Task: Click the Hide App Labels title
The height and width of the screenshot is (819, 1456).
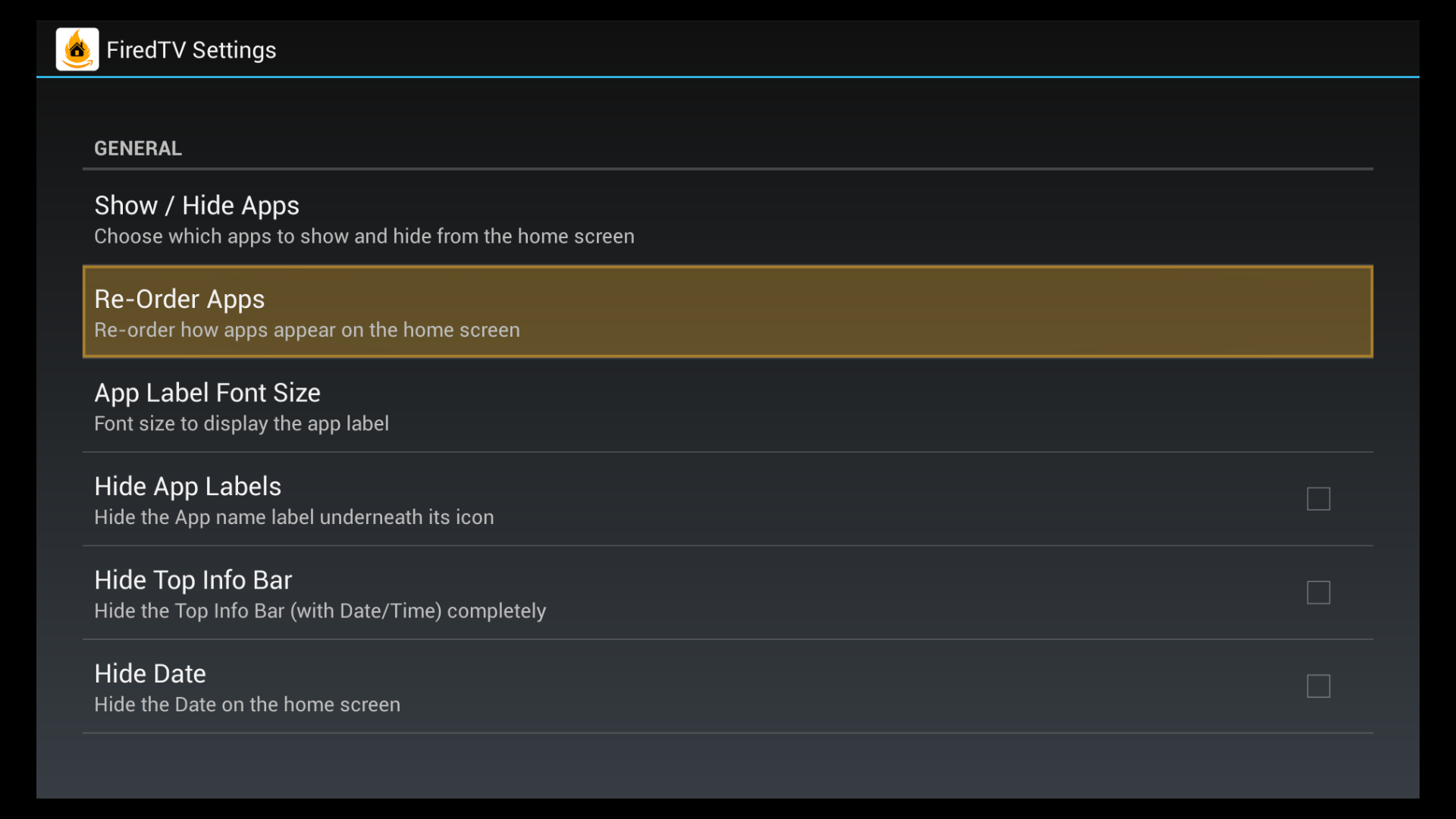Action: tap(187, 487)
